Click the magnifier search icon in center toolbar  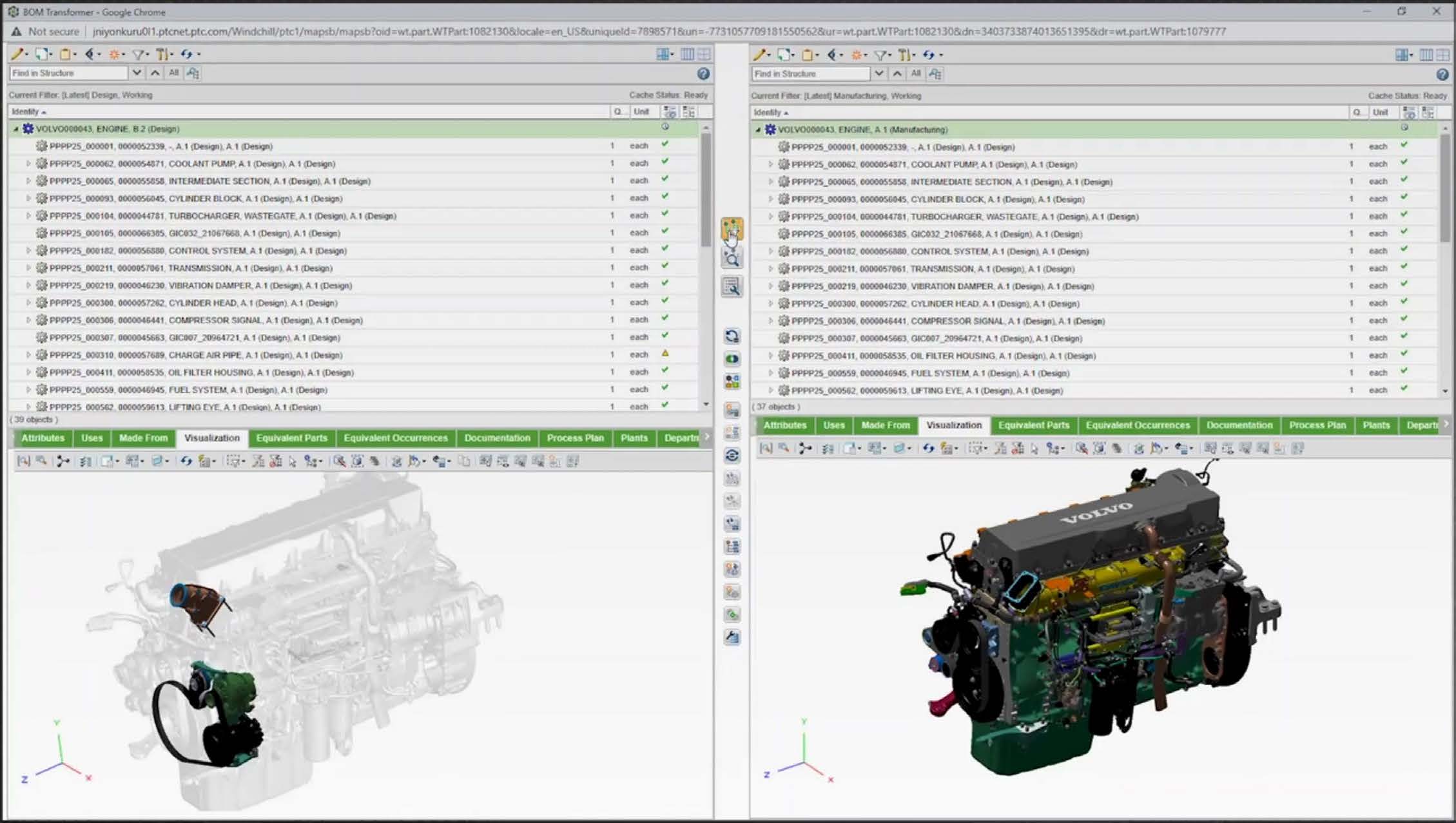click(x=732, y=259)
